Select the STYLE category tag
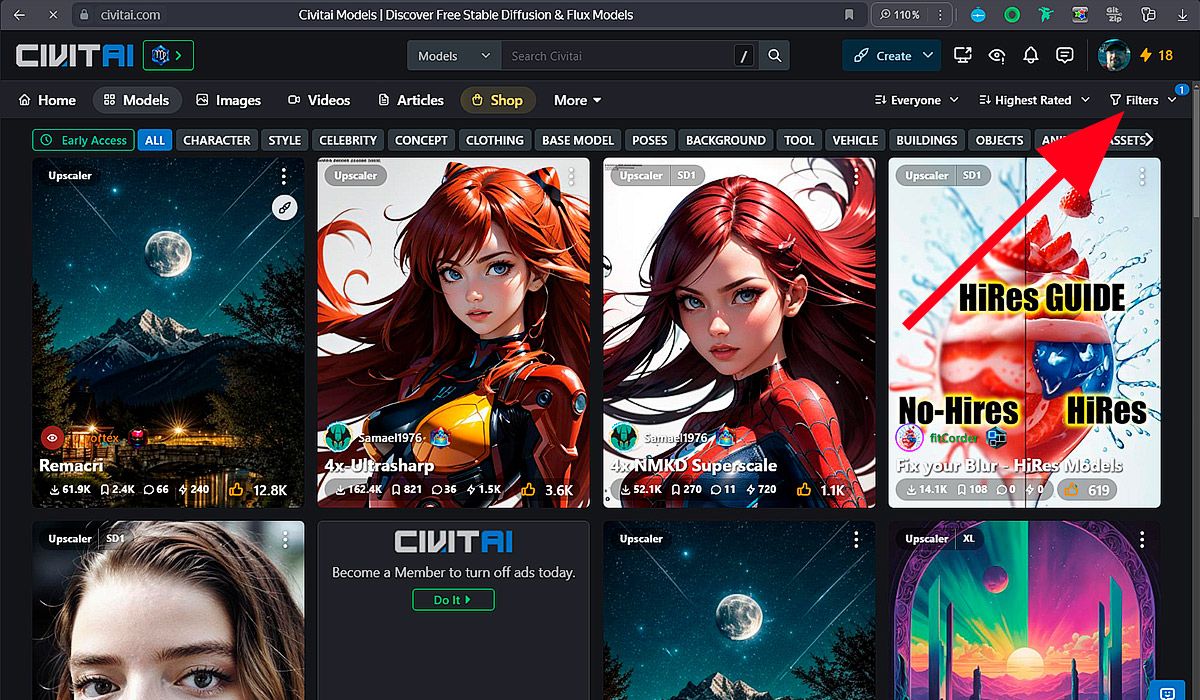The image size is (1200, 700). [x=285, y=140]
